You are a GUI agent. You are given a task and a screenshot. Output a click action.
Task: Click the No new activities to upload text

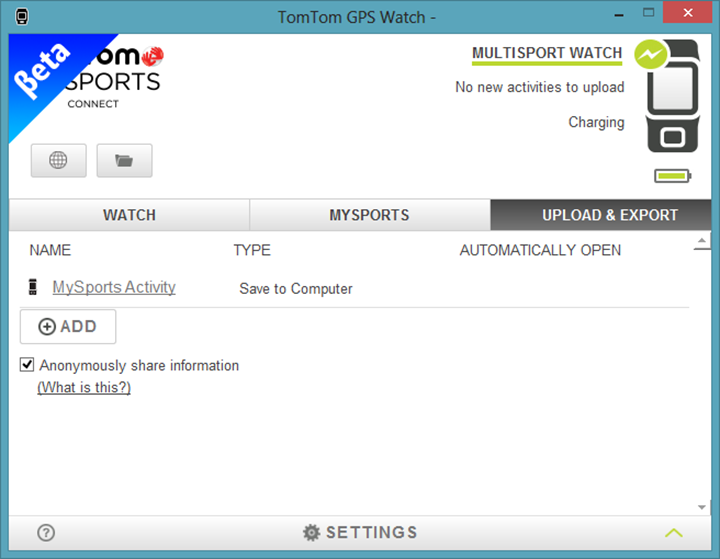pyautogui.click(x=540, y=87)
